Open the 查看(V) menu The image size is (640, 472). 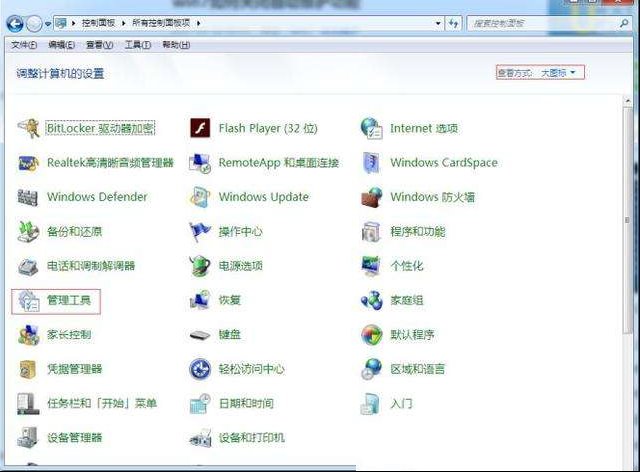(x=100, y=45)
